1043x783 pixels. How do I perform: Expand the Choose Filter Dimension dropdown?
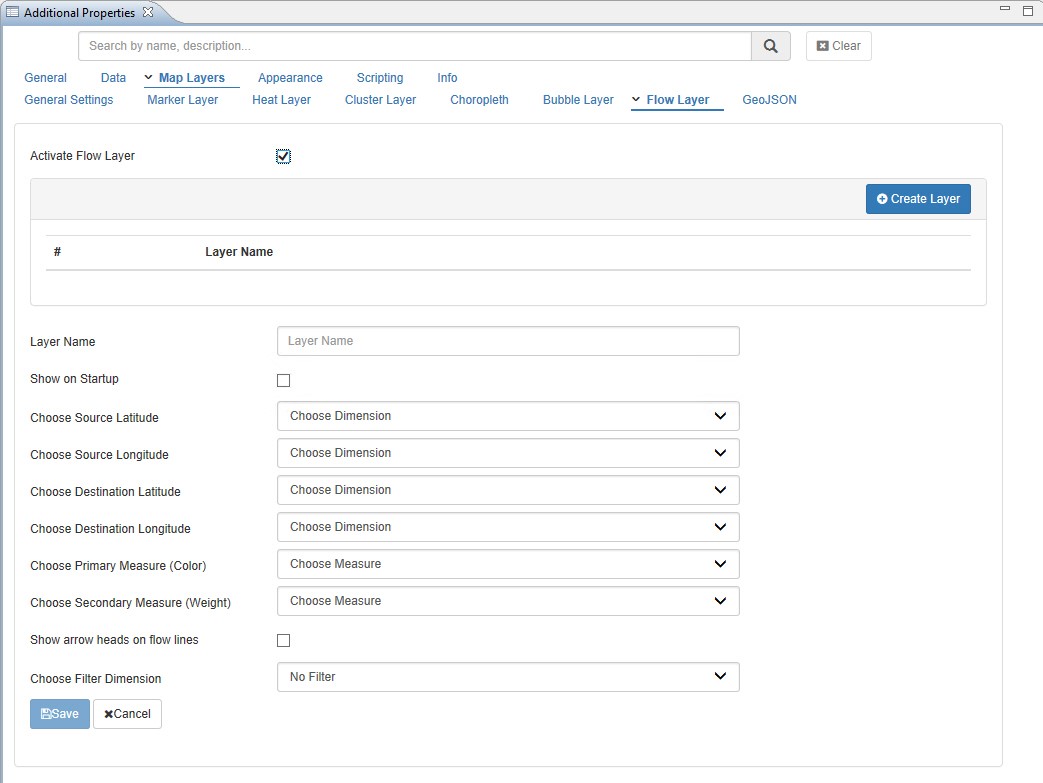click(508, 677)
